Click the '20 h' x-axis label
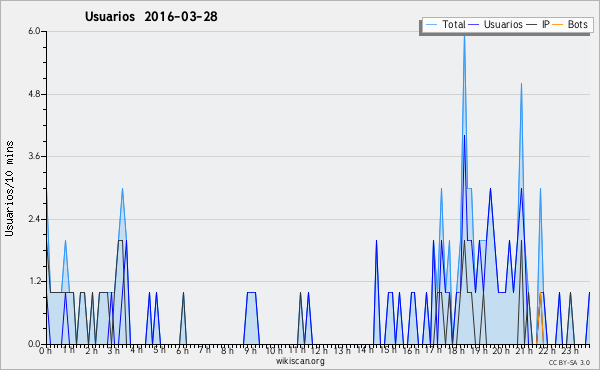Viewport: 600px width, 370px height. tap(501, 350)
